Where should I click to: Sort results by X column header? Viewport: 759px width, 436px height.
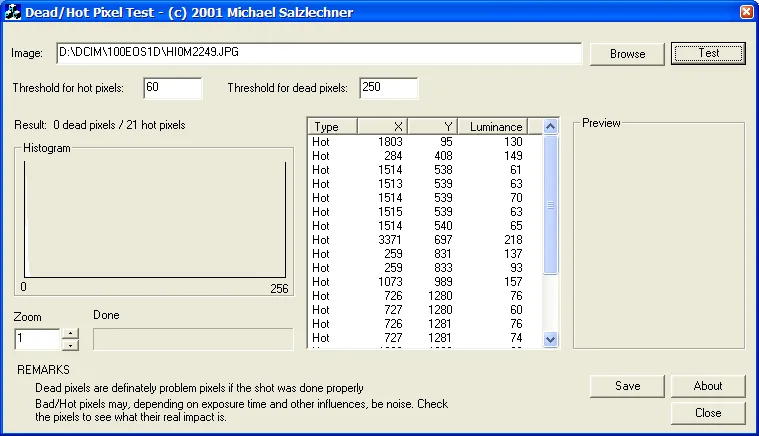coord(382,127)
